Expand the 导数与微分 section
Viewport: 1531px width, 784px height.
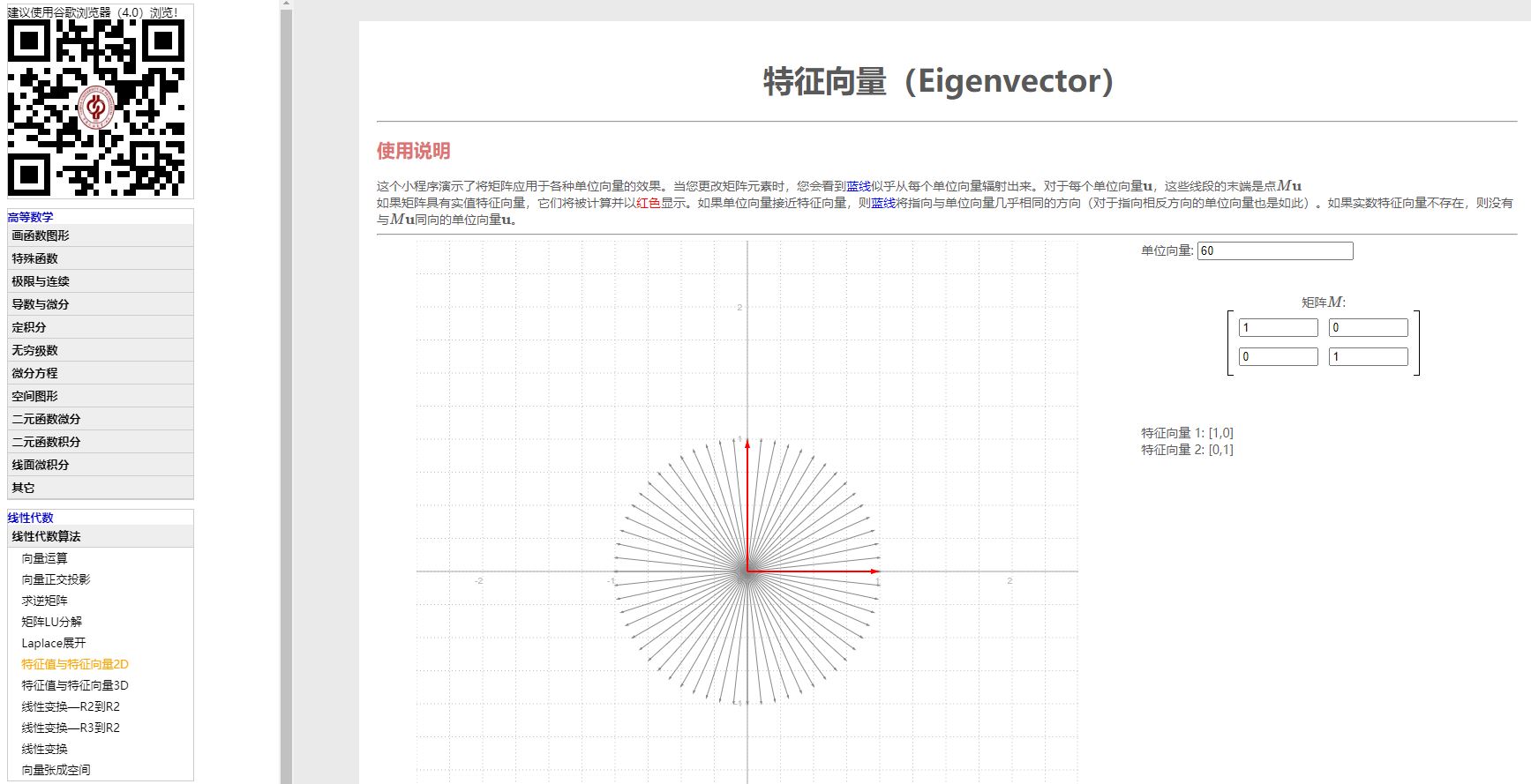[x=41, y=304]
